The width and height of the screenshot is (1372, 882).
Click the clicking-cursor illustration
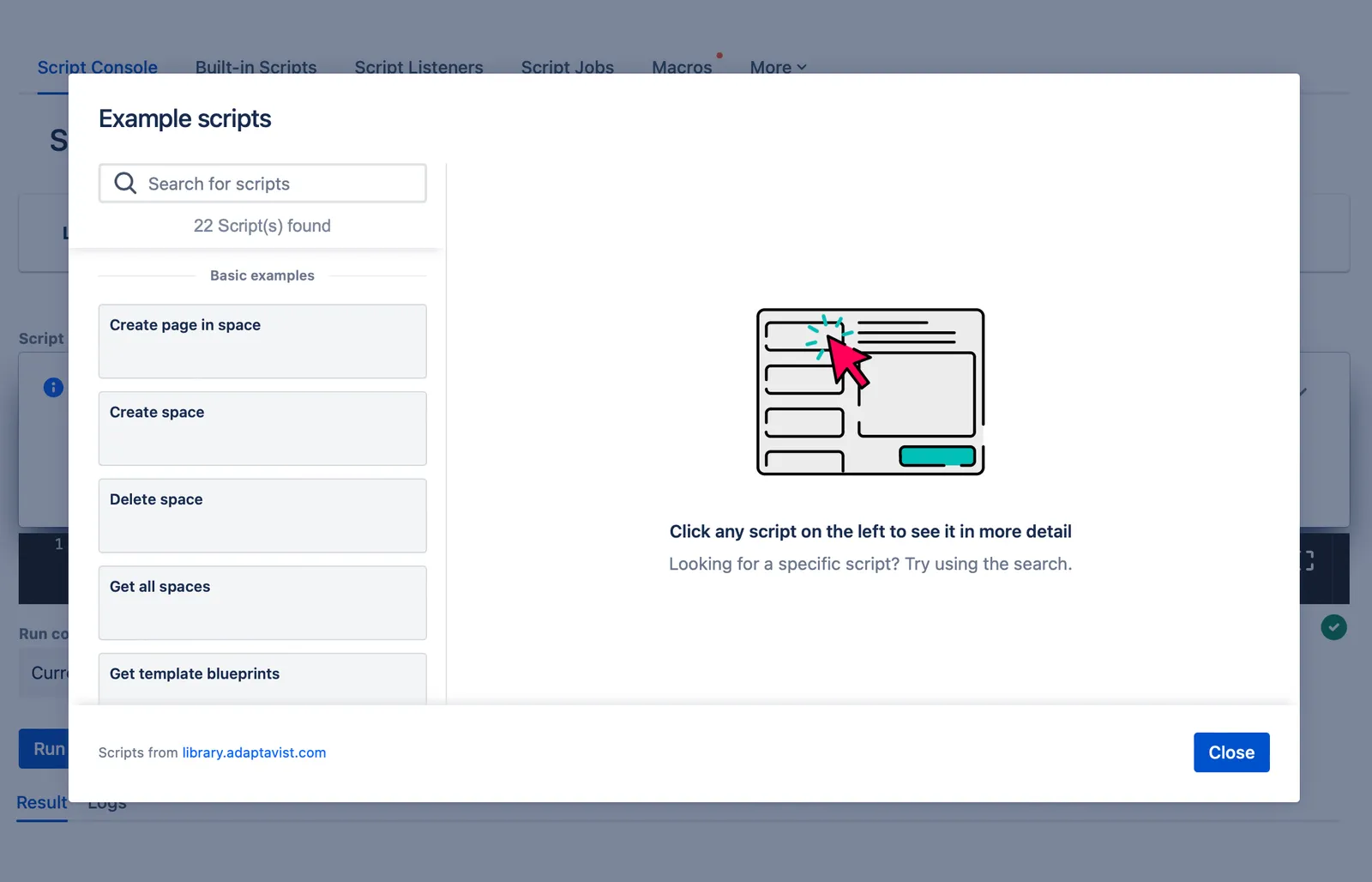[870, 392]
